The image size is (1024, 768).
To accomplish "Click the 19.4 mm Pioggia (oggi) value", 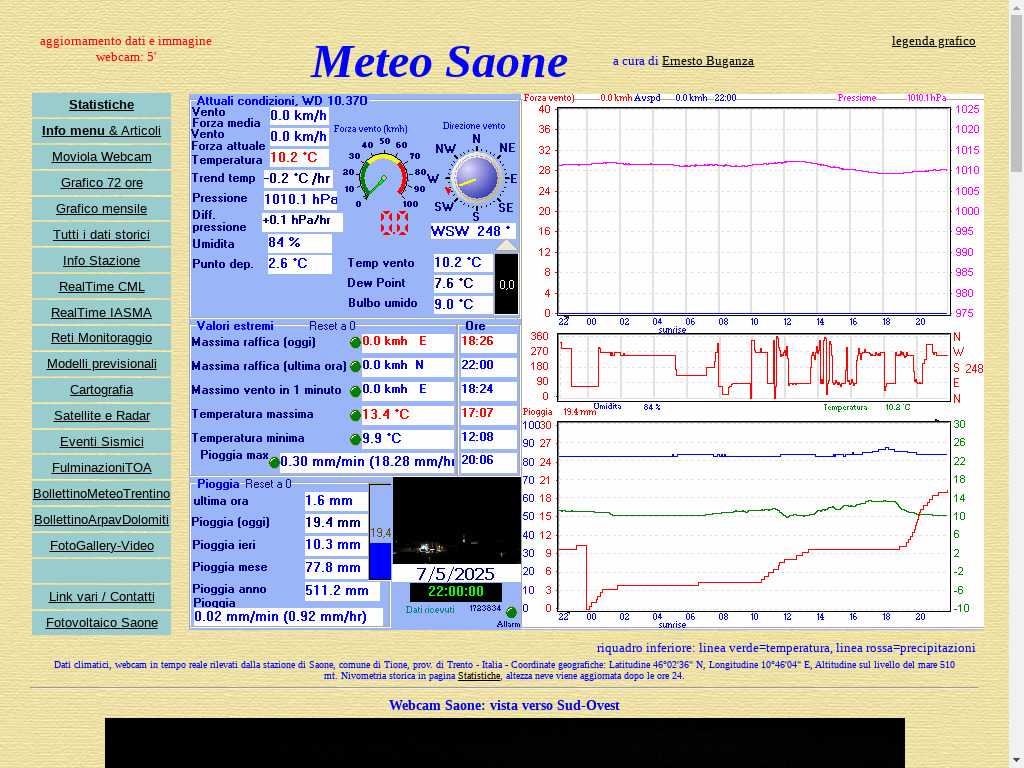I will click(336, 522).
